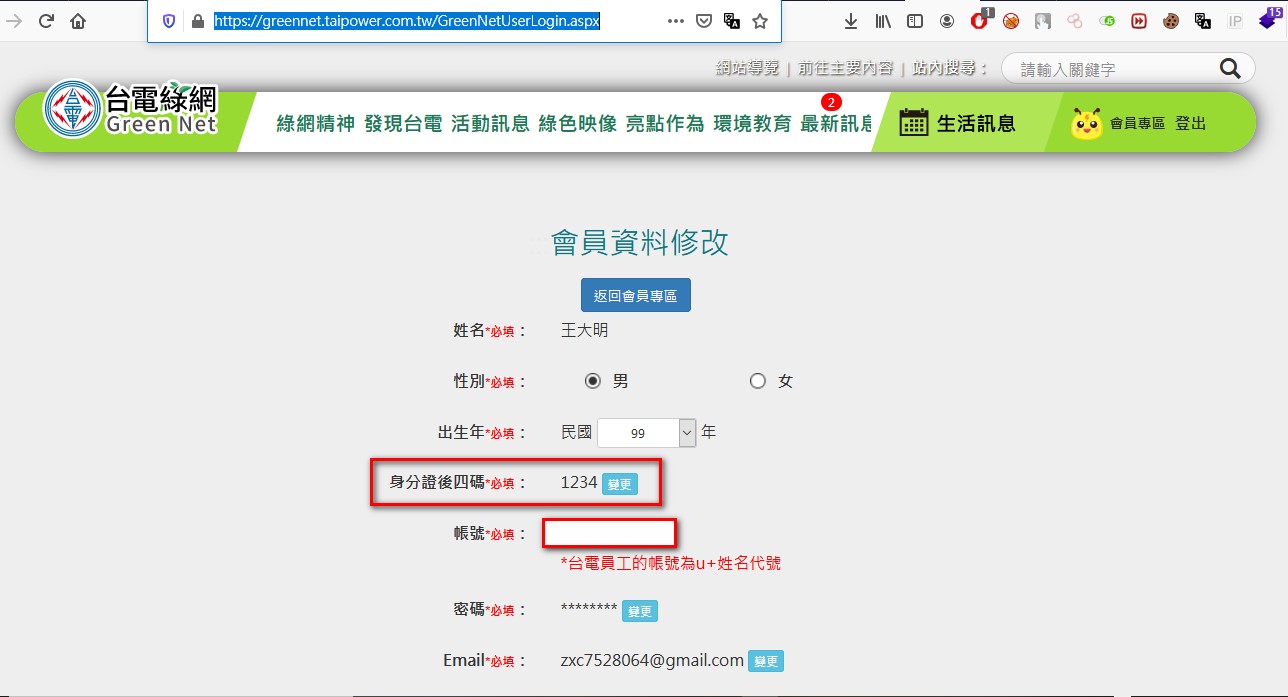
Task: Open the 最新訊息 menu
Action: (x=837, y=124)
